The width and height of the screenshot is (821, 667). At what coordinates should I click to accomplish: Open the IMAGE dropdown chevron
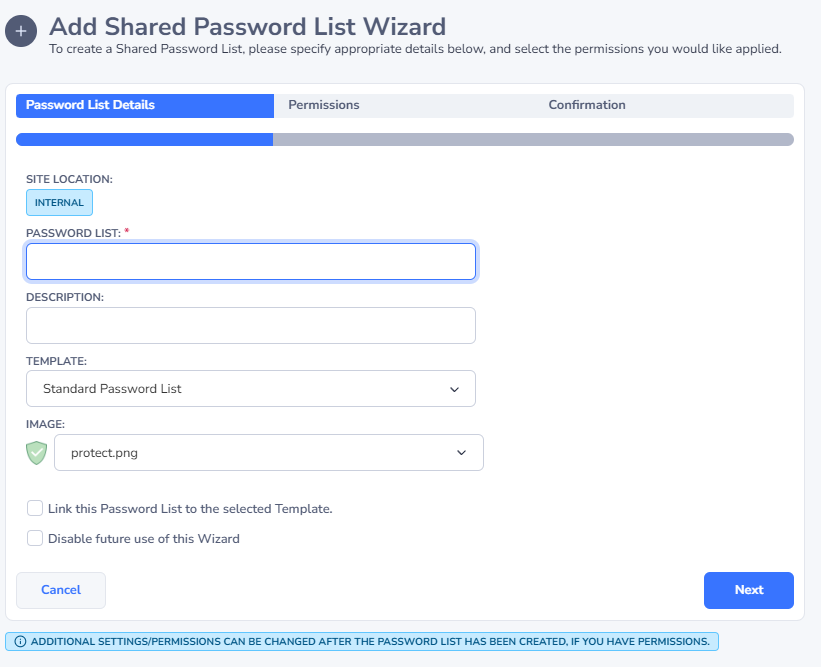coord(461,452)
